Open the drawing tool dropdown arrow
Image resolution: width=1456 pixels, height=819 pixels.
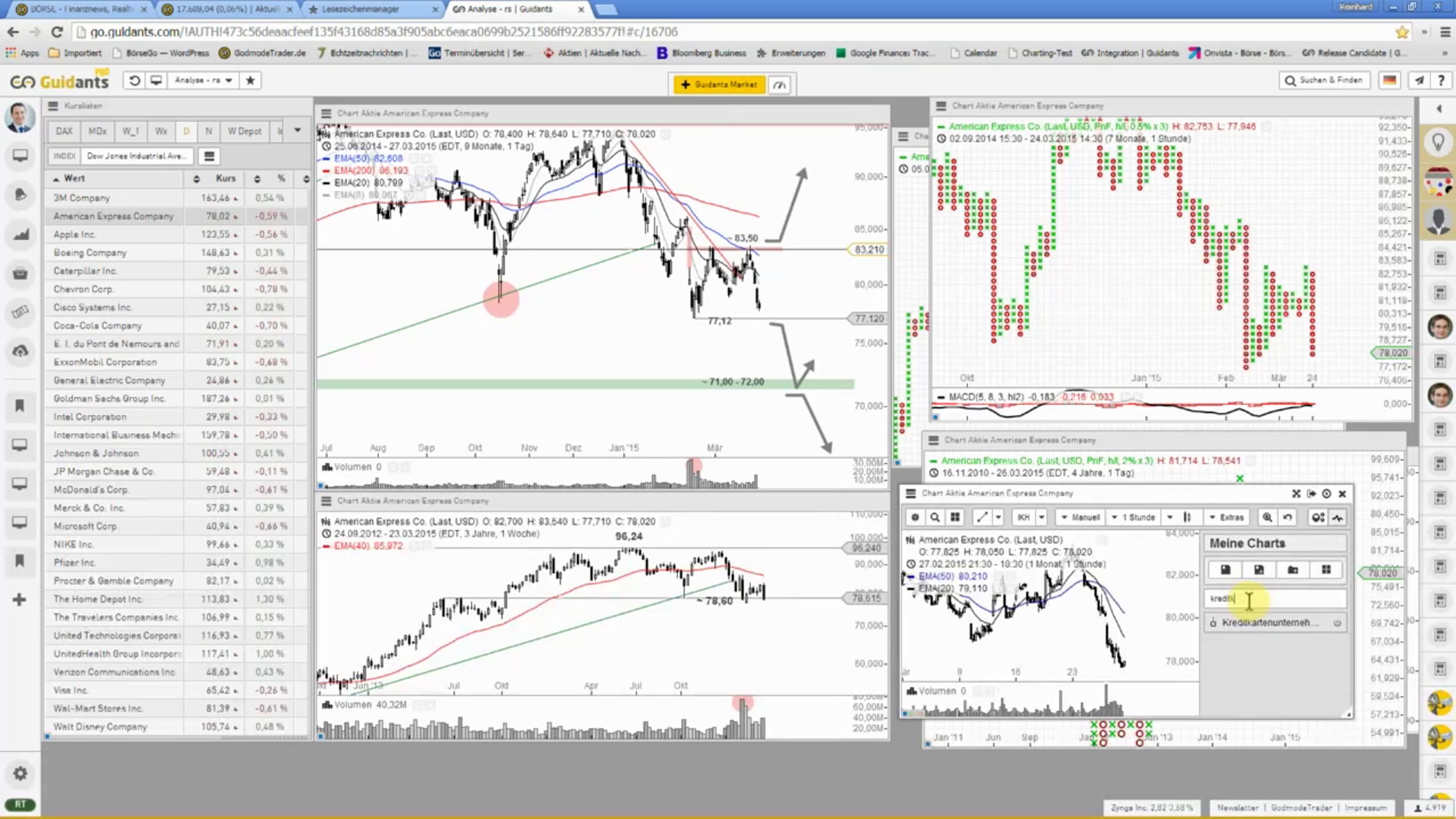pos(999,517)
